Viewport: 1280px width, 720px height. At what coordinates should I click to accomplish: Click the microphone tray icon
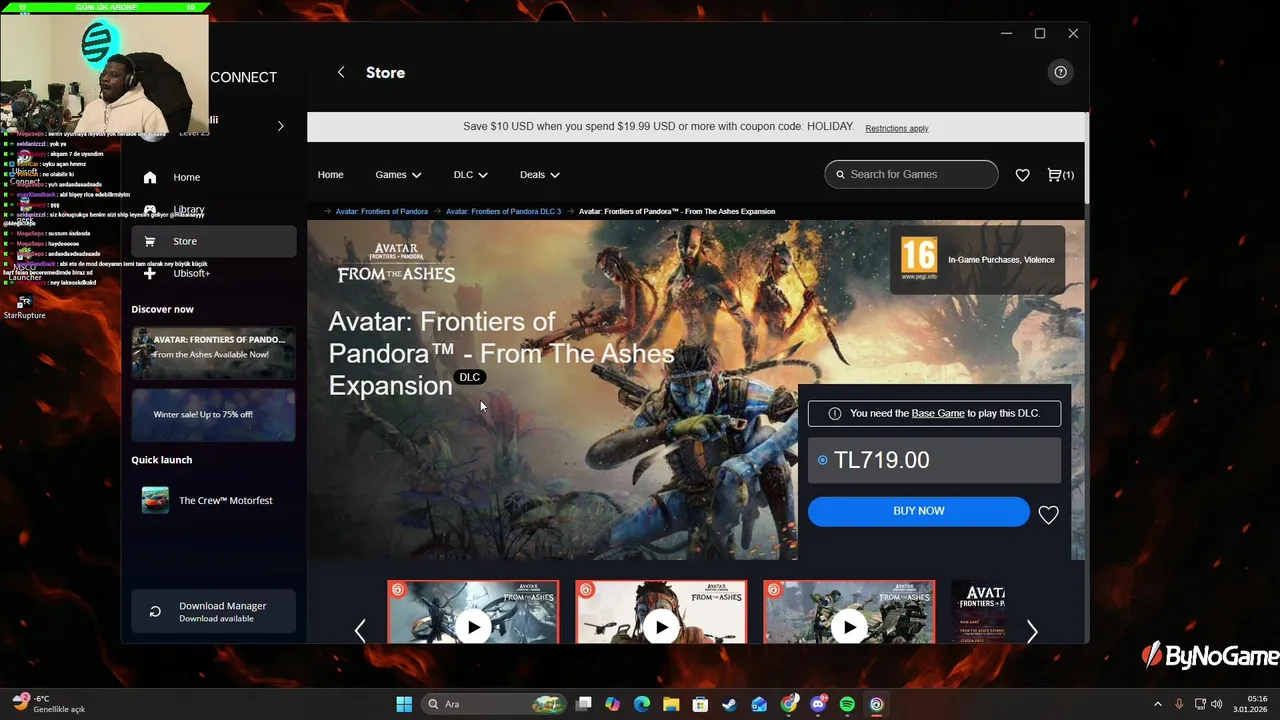click(x=1179, y=704)
